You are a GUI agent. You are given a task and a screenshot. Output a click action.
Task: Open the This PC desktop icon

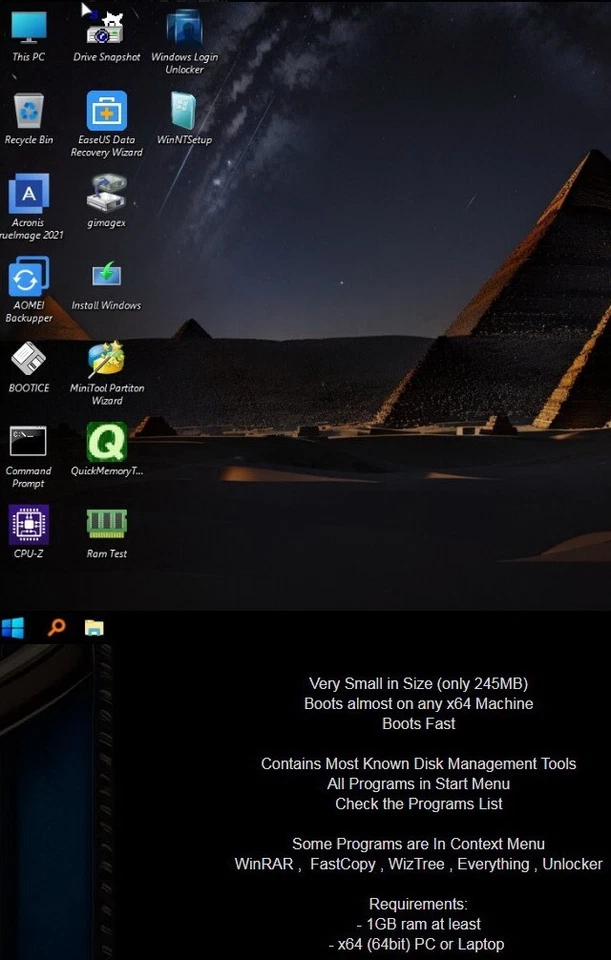click(29, 38)
